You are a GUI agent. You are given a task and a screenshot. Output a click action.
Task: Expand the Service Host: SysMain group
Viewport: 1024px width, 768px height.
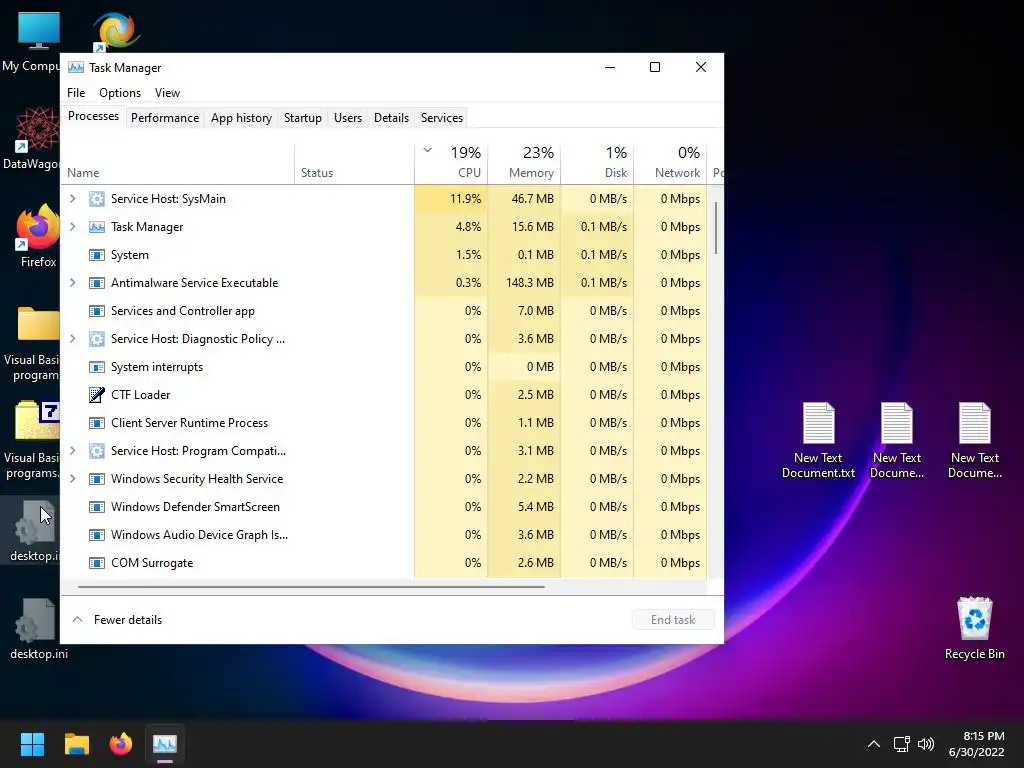[73, 199]
